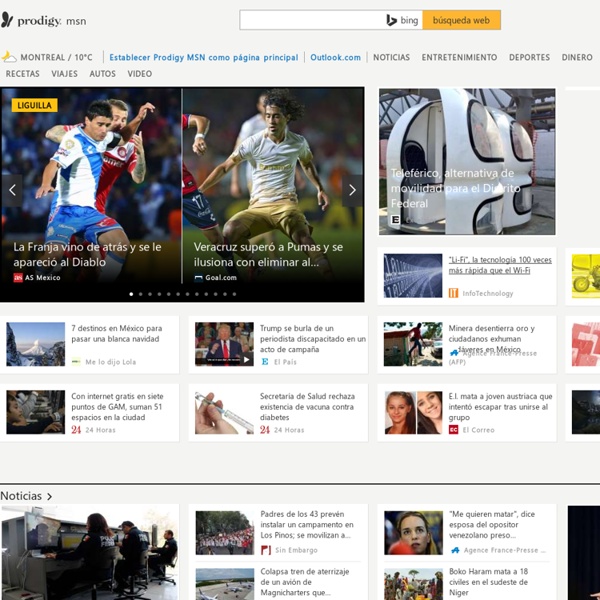Viewport: 600px width, 600px height.
Task: Click in the Bing search field
Action: click(x=310, y=20)
